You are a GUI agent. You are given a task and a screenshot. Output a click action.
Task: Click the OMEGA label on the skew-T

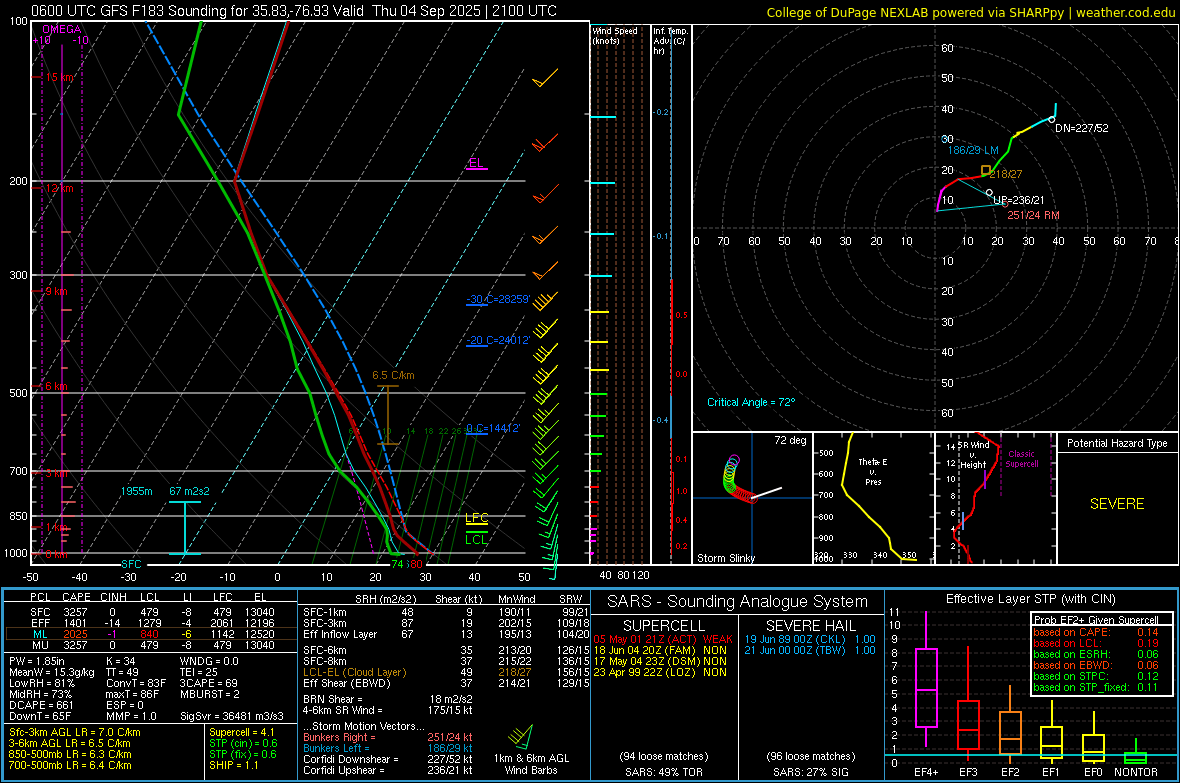(x=62, y=29)
